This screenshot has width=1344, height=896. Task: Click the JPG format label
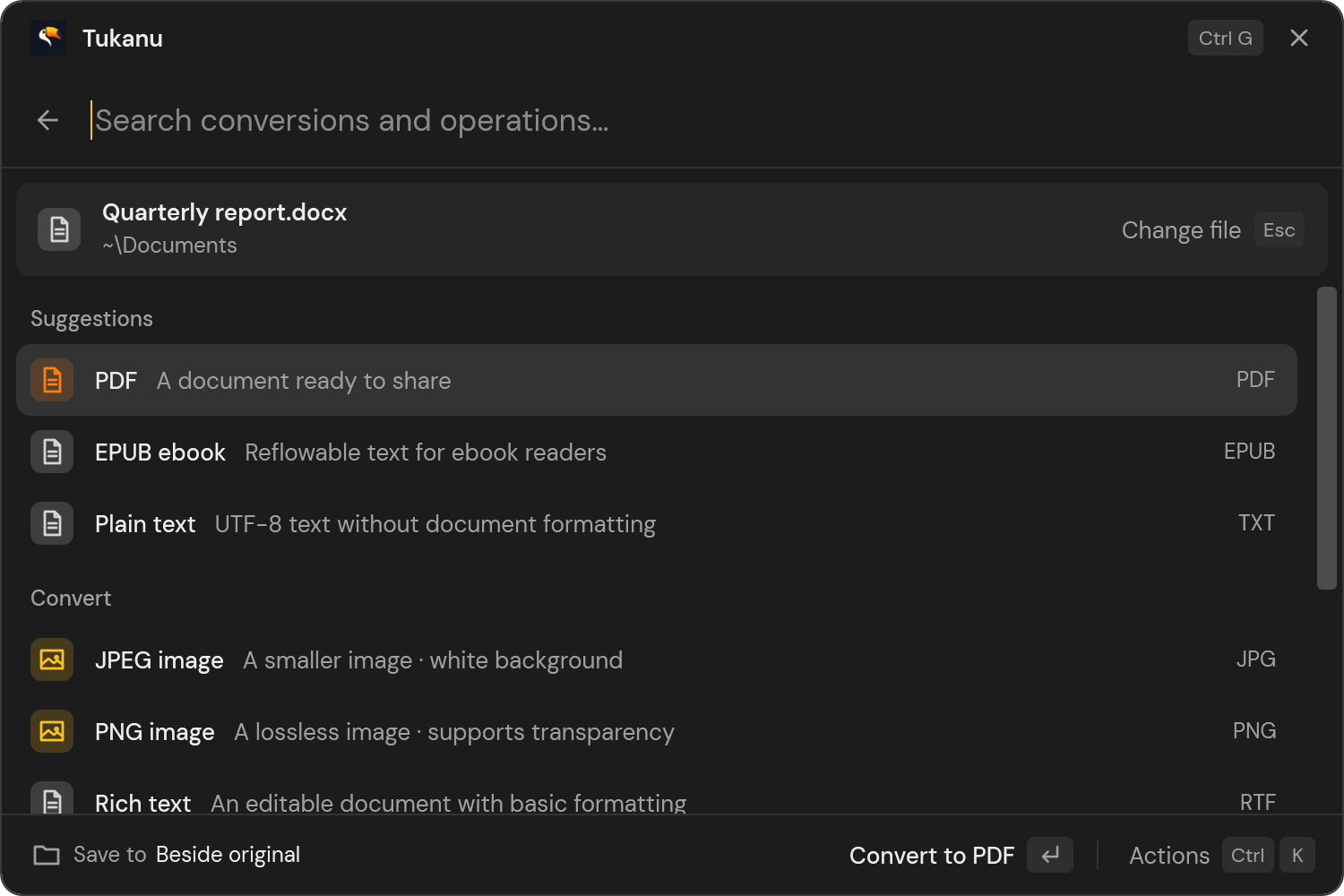coord(1256,659)
